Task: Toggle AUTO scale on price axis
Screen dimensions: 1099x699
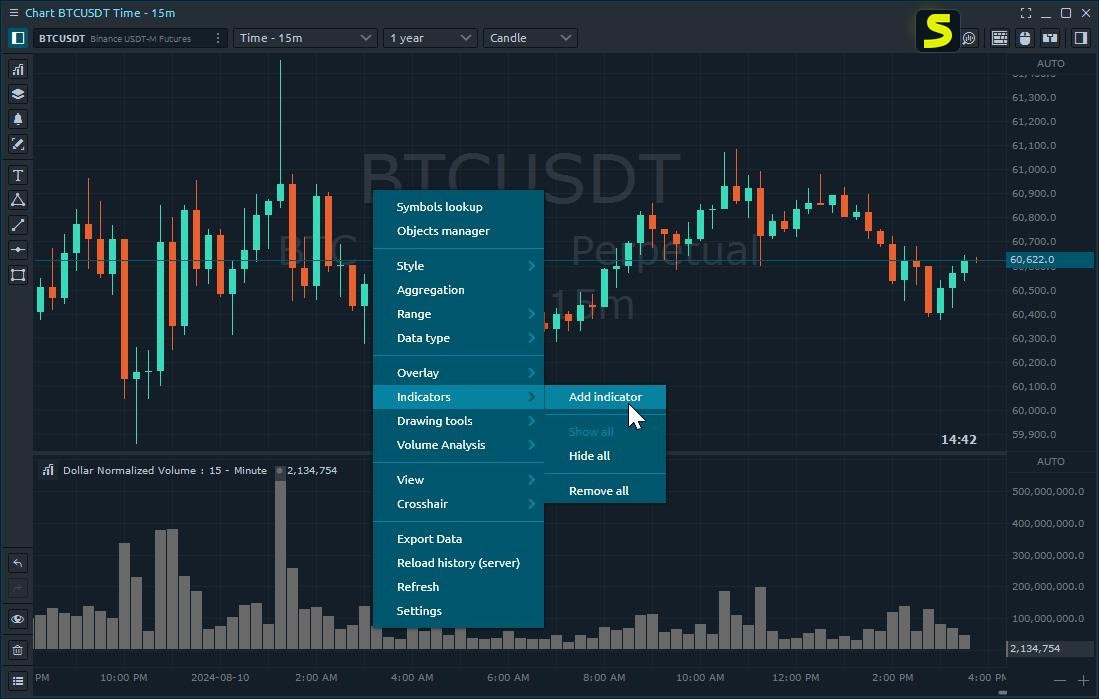Action: 1050,63
